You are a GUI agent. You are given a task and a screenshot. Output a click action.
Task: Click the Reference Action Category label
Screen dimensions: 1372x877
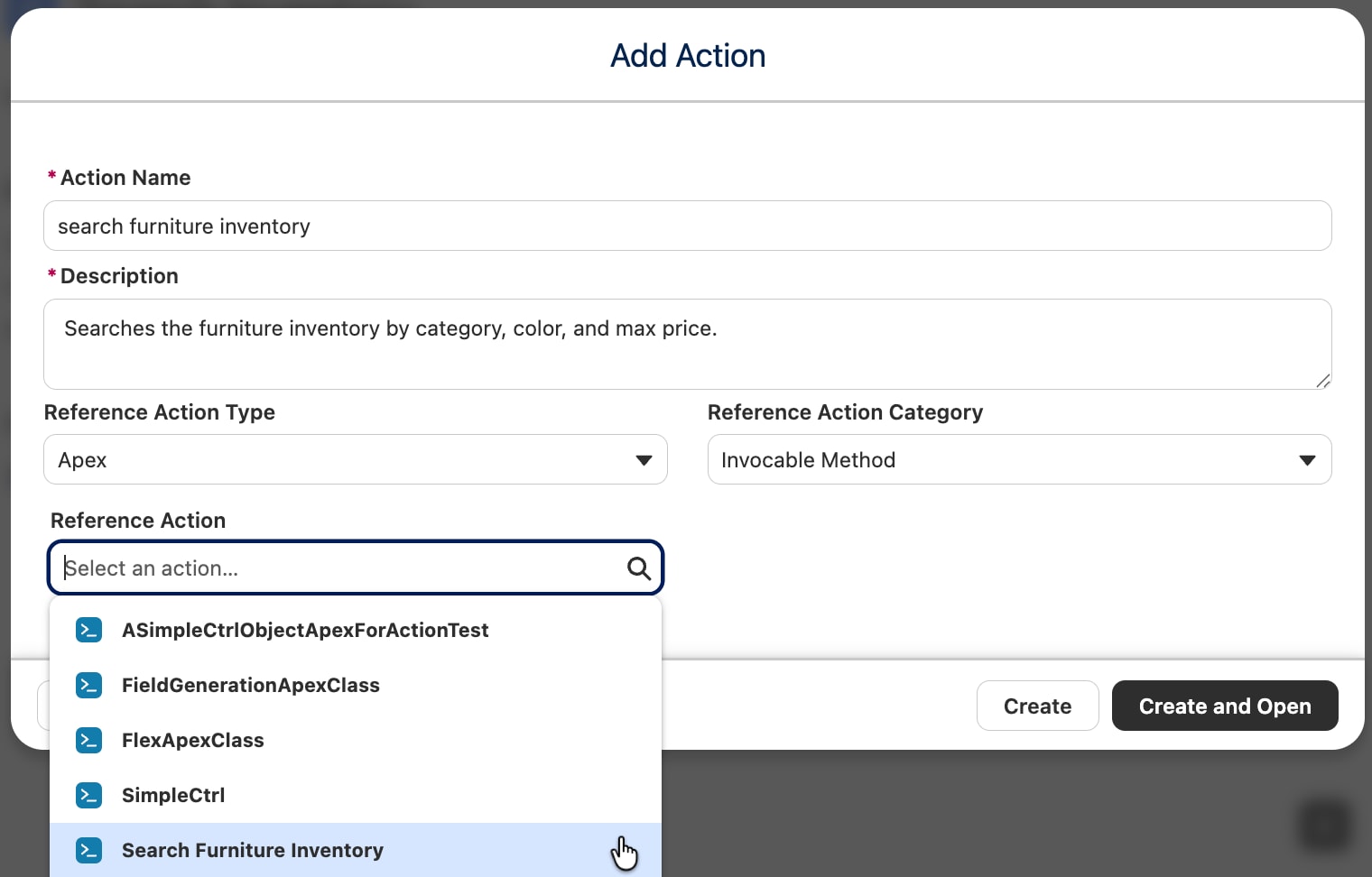click(845, 412)
